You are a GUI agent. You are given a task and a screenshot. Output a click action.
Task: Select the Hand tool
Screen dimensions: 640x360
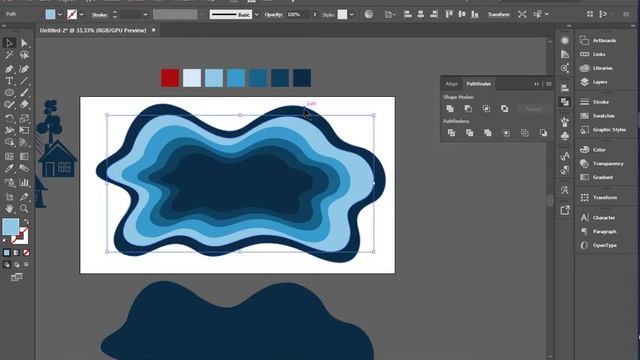coord(9,209)
